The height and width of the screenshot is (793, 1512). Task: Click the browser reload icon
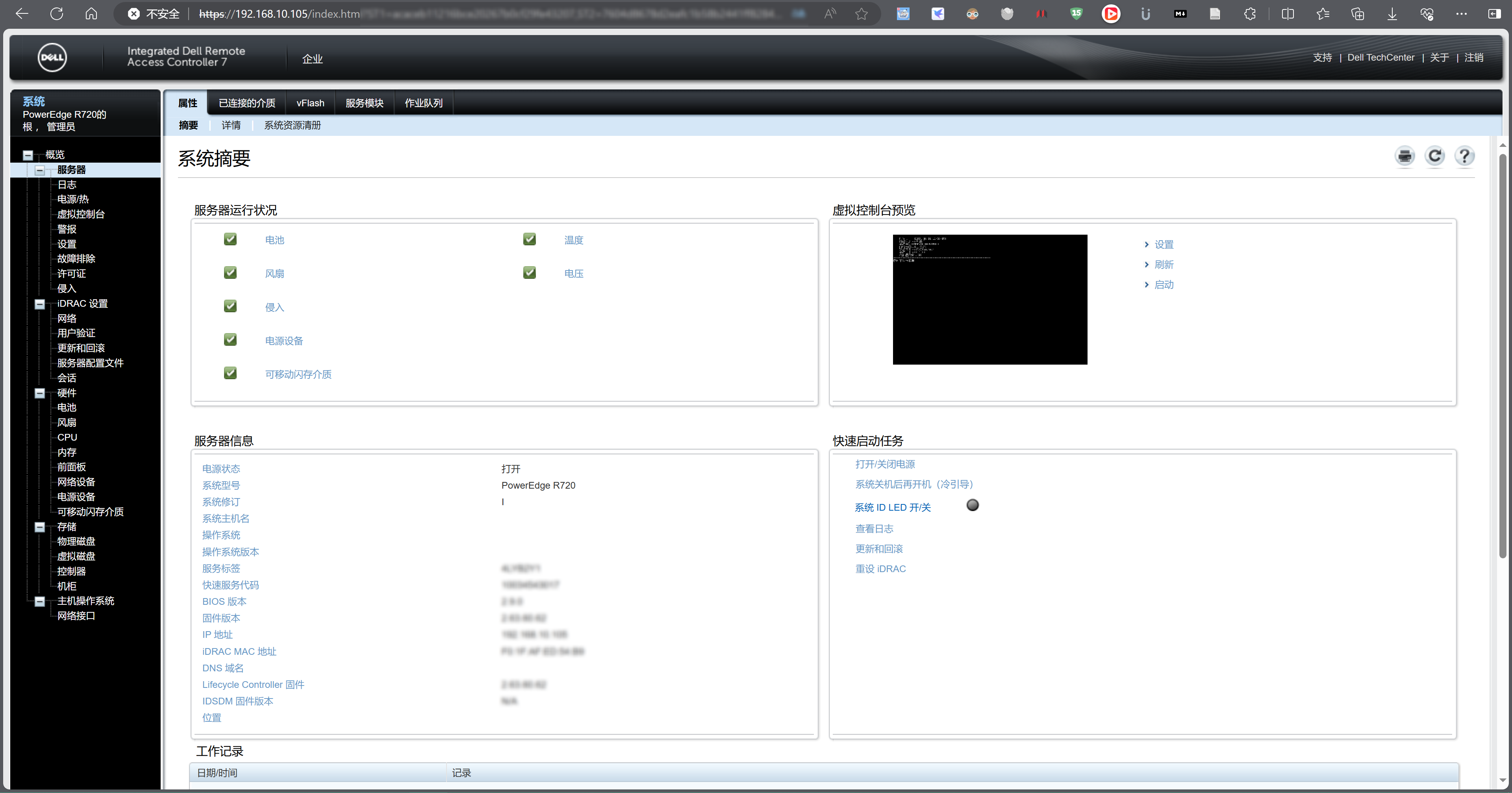tap(56, 13)
